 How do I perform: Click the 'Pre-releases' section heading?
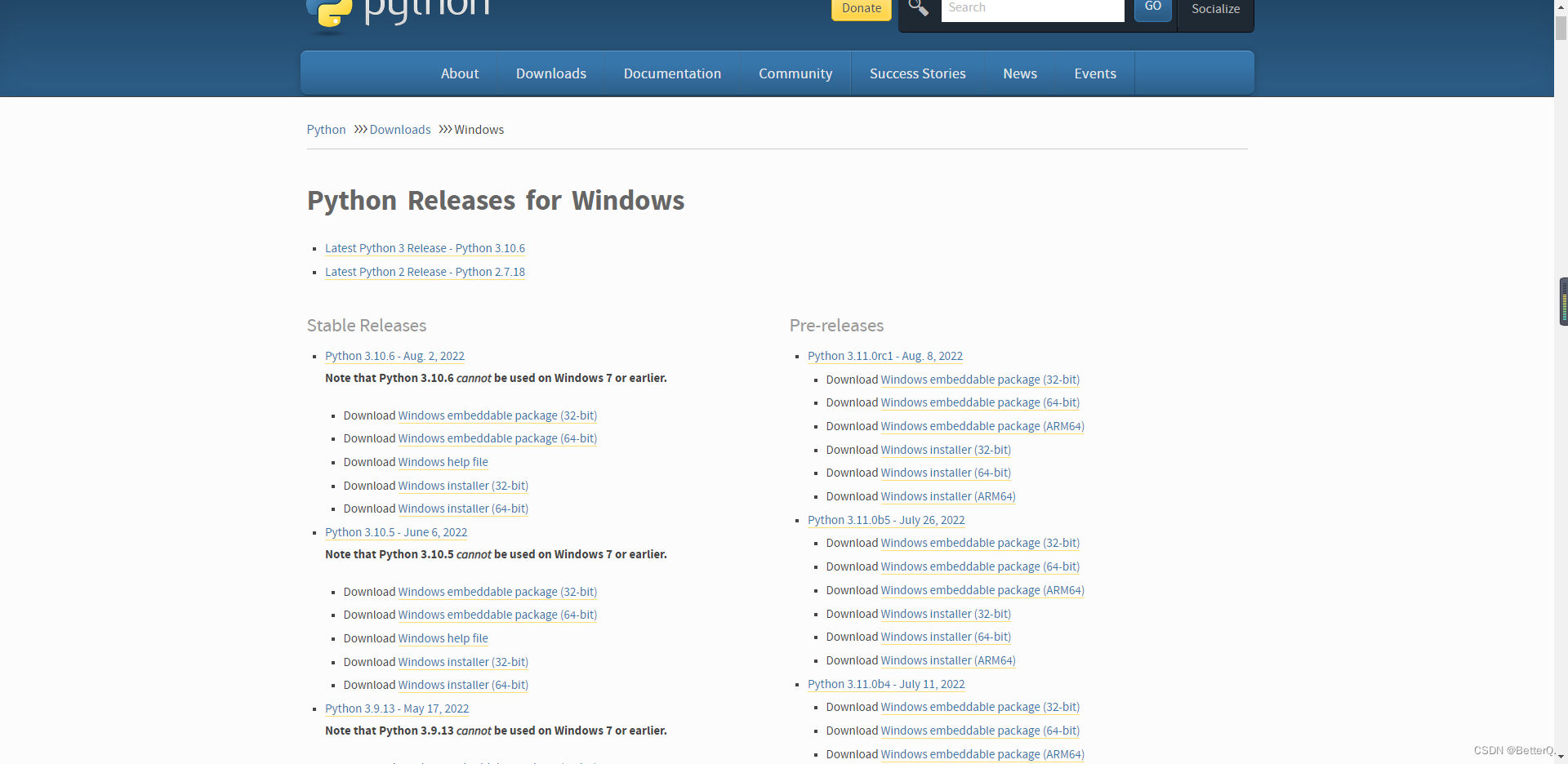click(836, 326)
